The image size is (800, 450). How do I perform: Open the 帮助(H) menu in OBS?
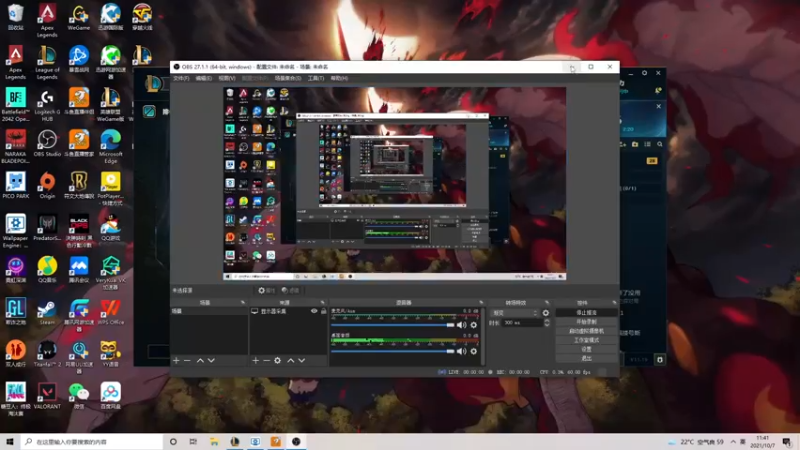[x=339, y=78]
